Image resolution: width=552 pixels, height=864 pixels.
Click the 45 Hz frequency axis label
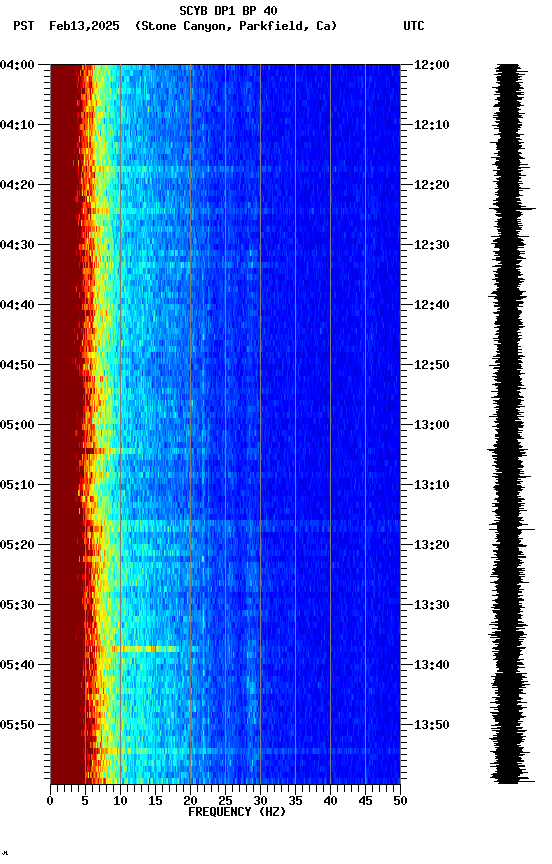pyautogui.click(x=365, y=801)
